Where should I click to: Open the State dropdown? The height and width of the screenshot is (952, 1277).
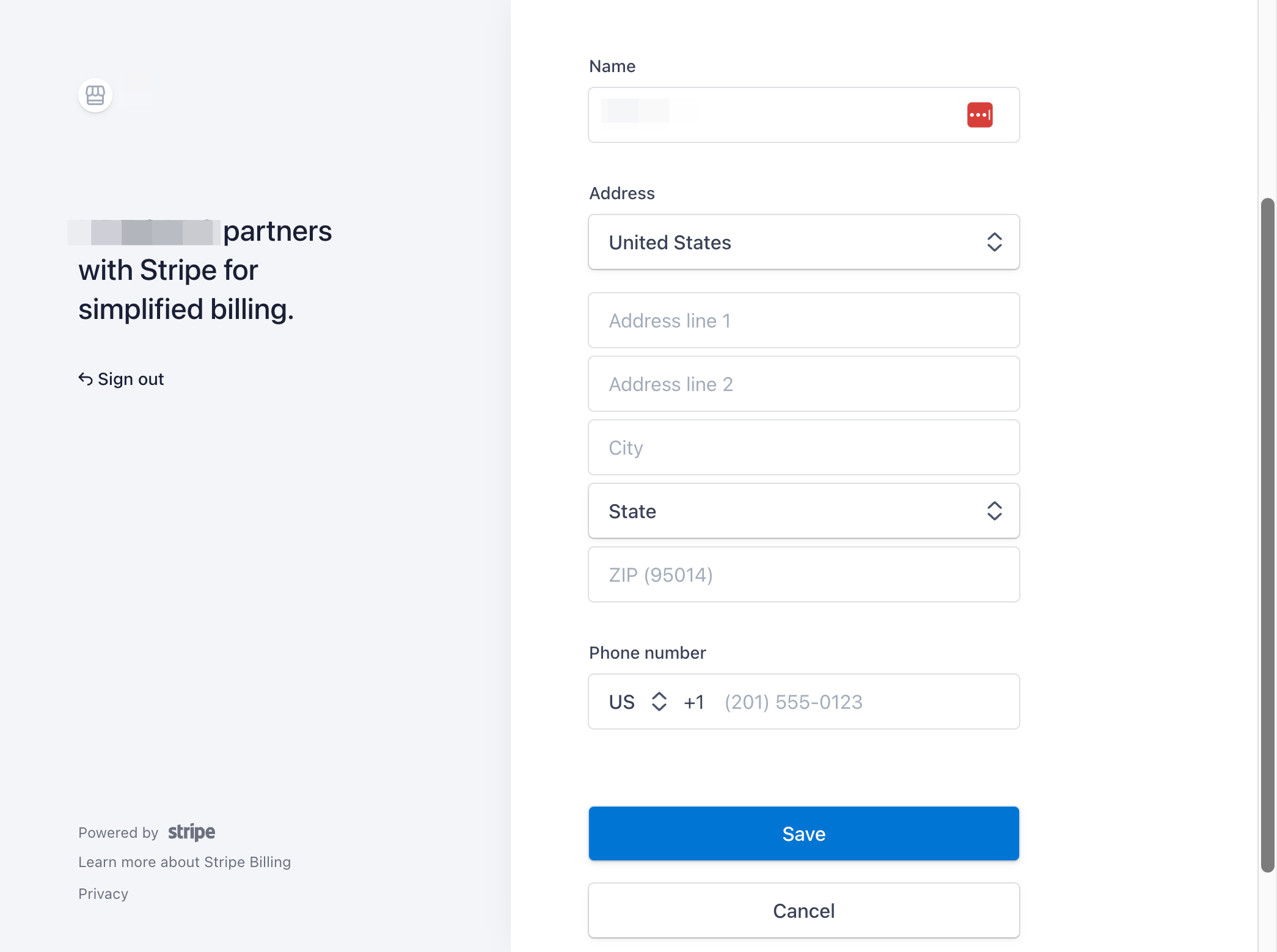pyautogui.click(x=803, y=511)
